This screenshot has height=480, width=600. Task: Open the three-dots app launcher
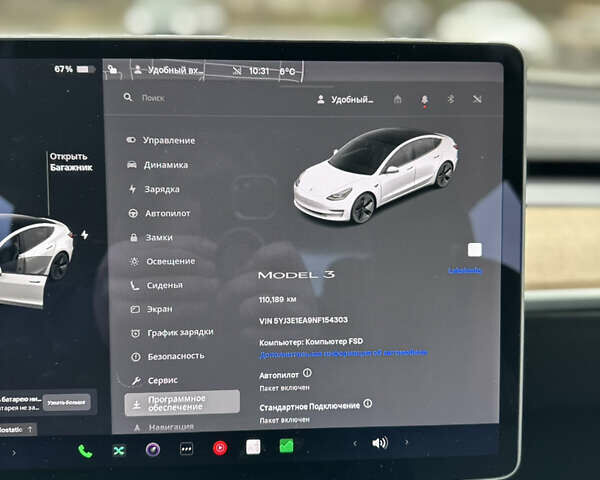[186, 449]
